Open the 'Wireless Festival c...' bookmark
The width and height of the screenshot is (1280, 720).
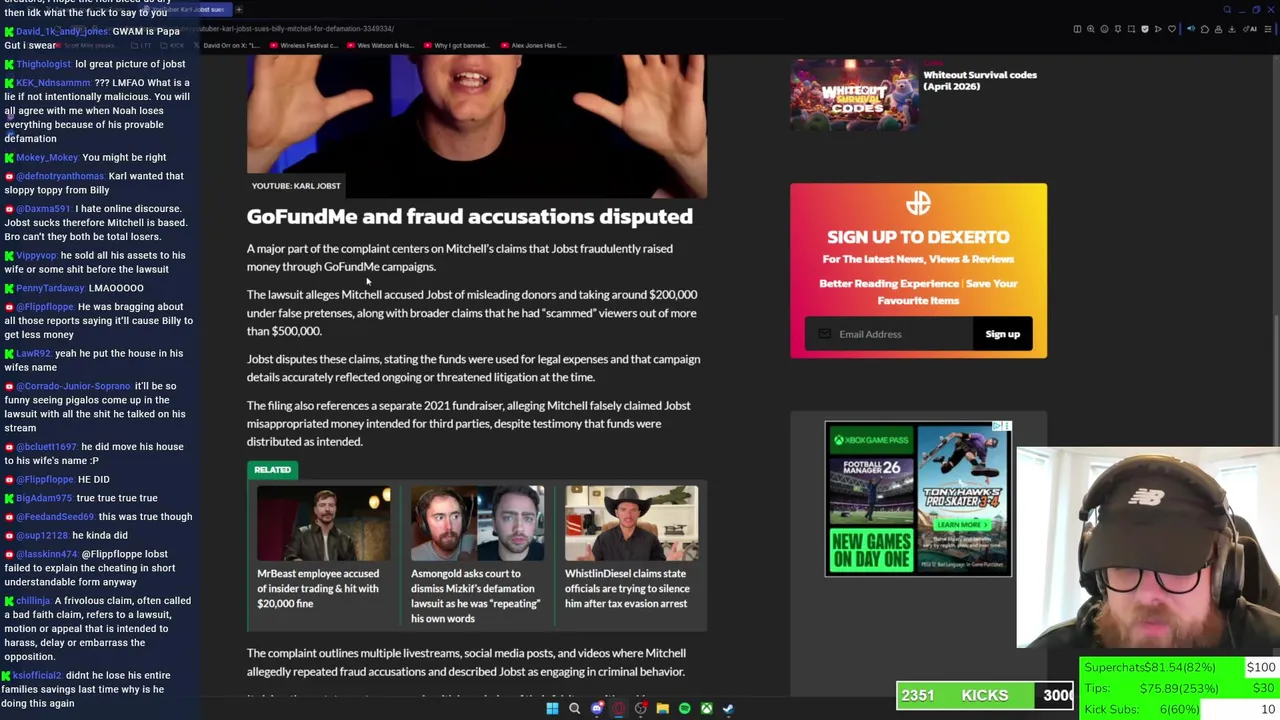(x=304, y=45)
